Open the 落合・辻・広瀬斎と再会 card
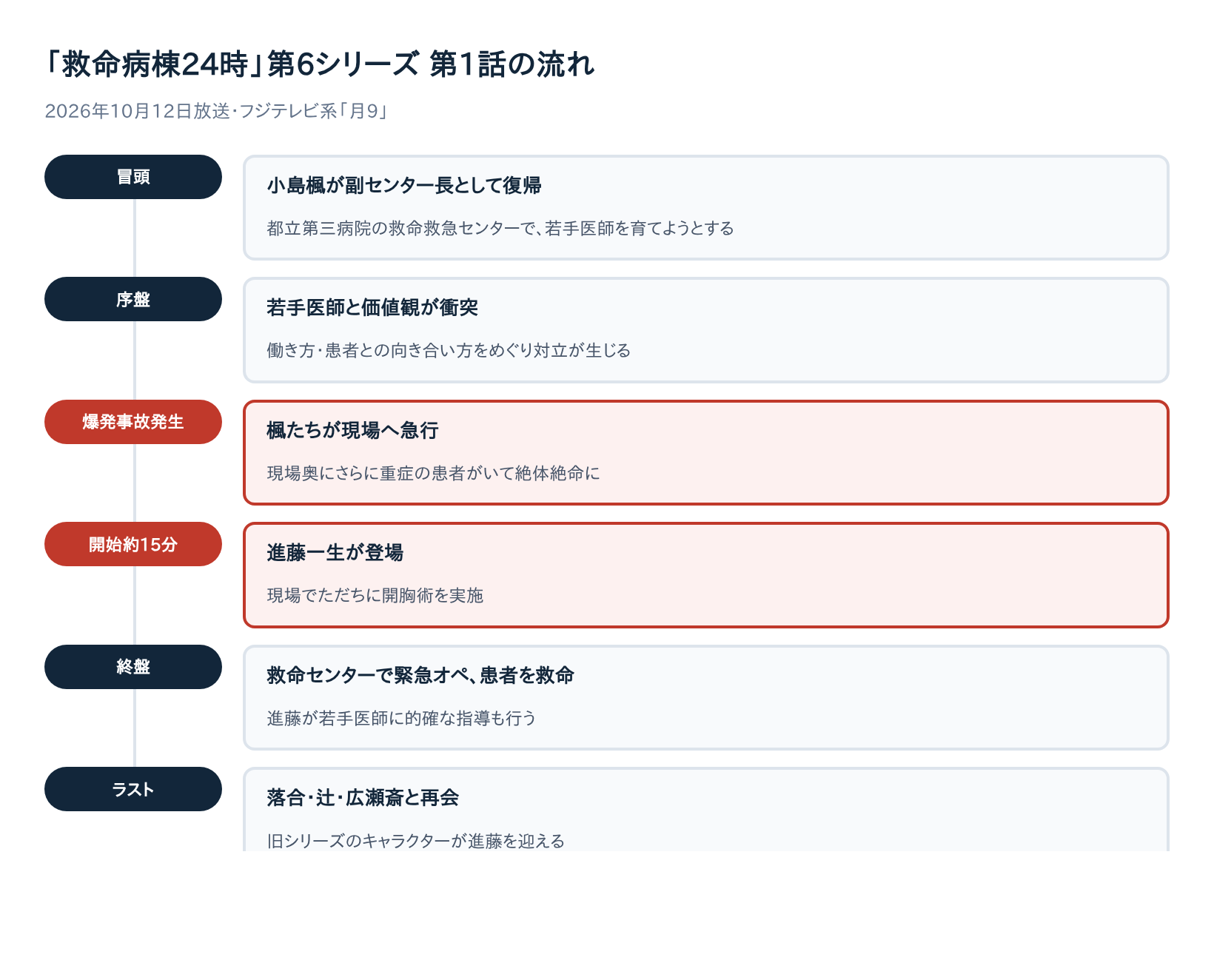This screenshot has height=980, width=1214. point(706,810)
